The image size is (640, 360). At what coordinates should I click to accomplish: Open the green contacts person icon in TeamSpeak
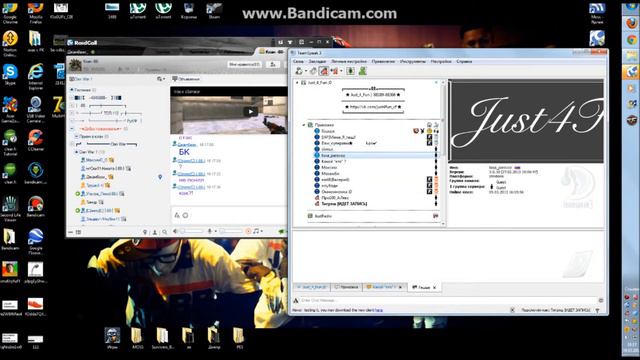[x=362, y=71]
